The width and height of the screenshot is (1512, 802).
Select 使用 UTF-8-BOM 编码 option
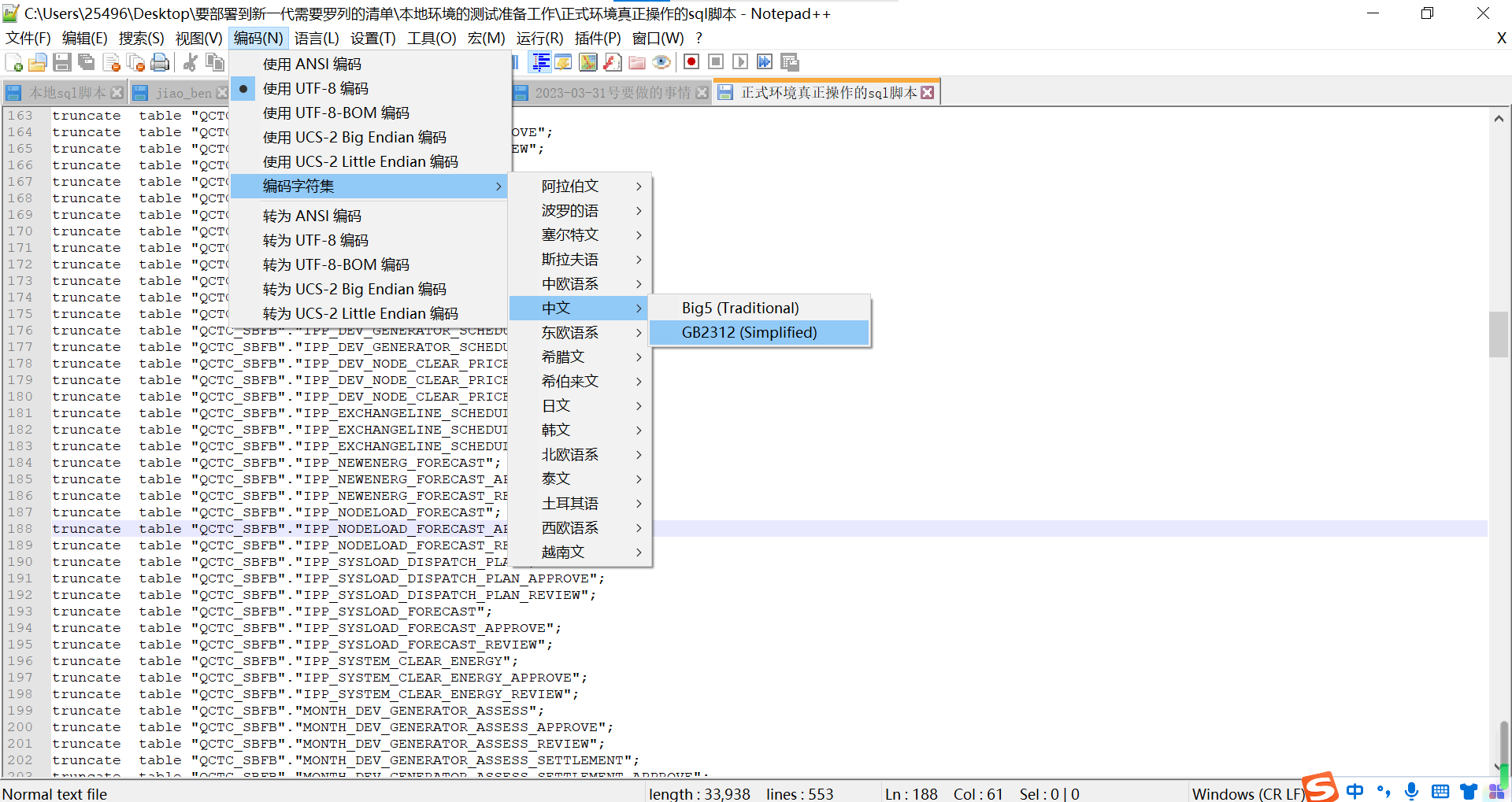(x=370, y=113)
